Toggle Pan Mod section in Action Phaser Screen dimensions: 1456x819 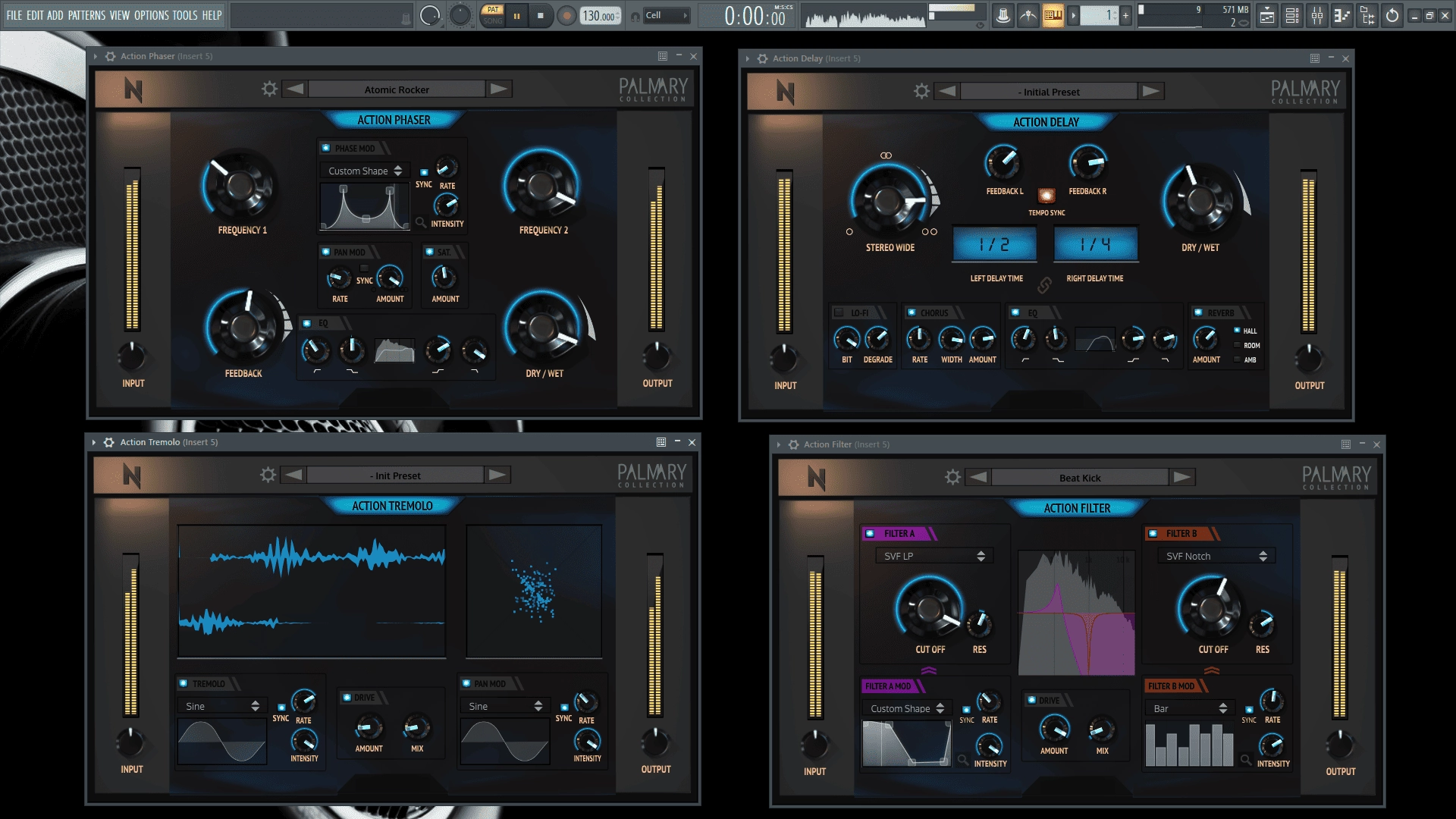(x=325, y=252)
